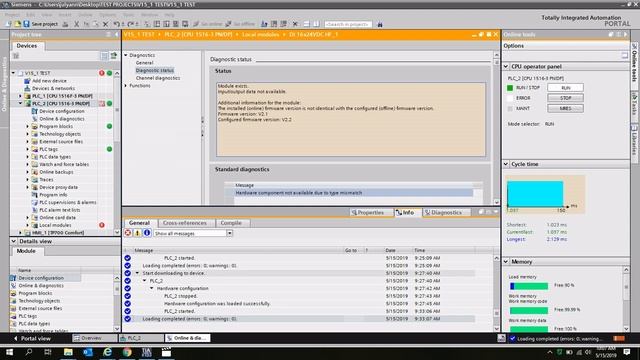Expand the Local modules node
Viewport: 640px width, 360px height.
click(x=28, y=225)
